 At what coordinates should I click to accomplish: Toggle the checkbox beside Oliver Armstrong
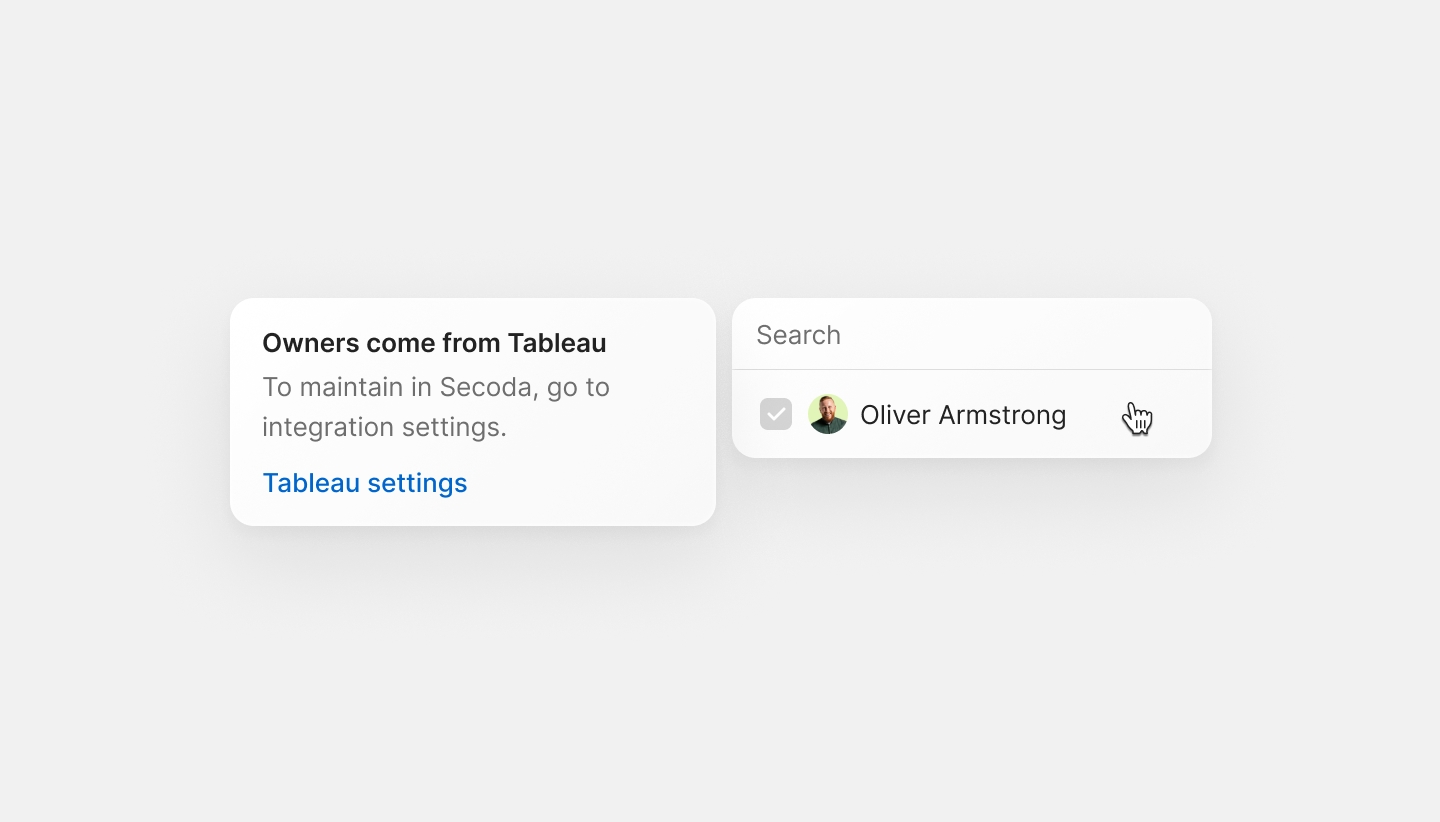pyautogui.click(x=776, y=414)
